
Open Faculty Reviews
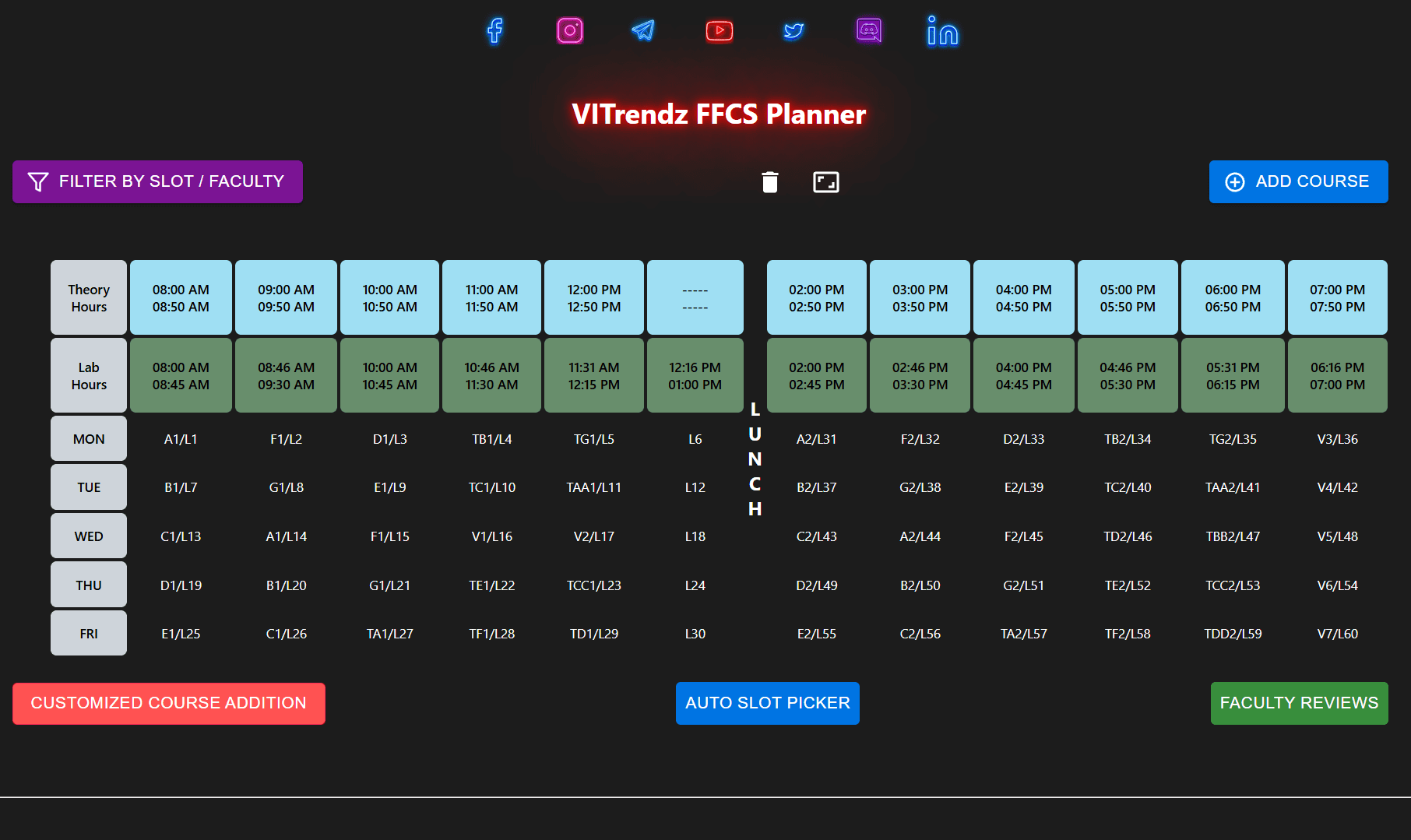click(1299, 703)
